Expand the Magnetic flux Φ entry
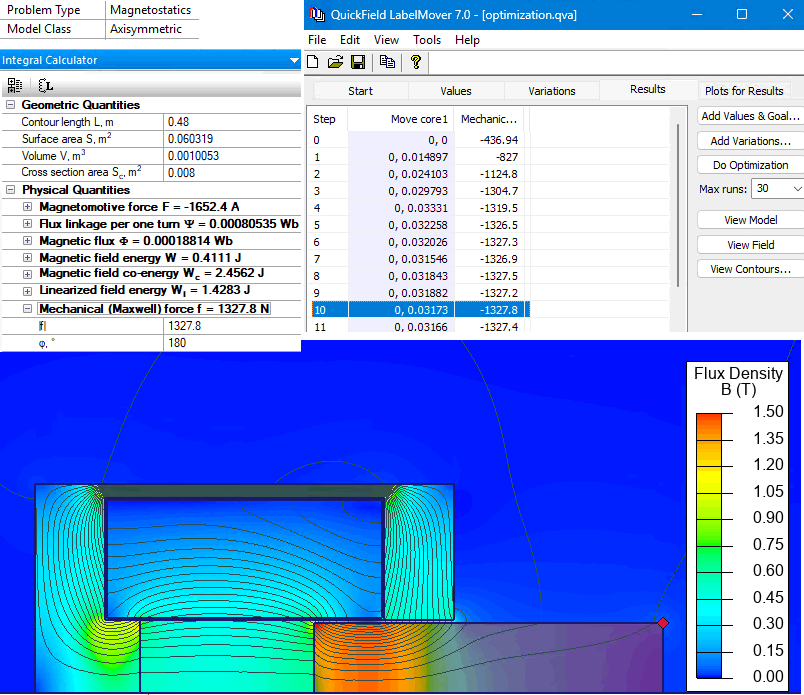Viewport: 804px width, 695px height. pos(28,241)
